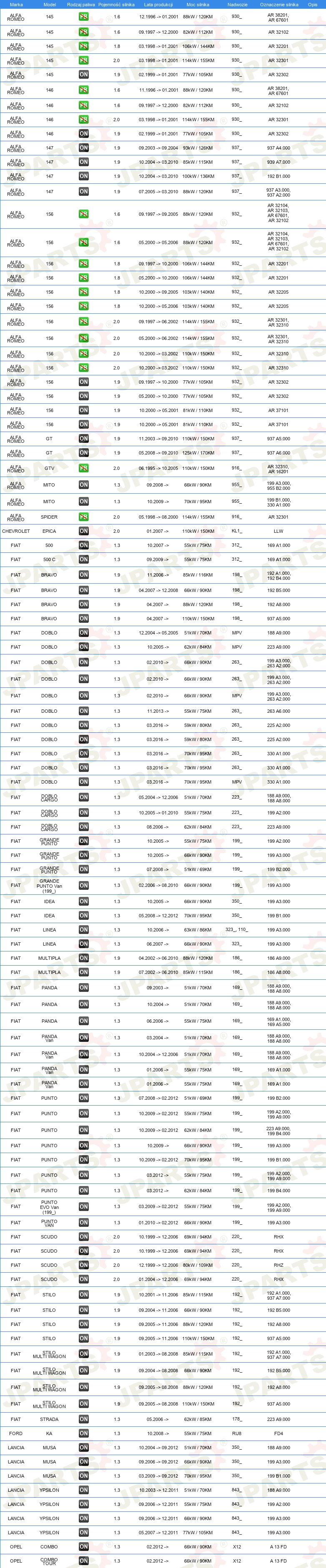Click the fuel icon in the FIAT STRADA row
326x1568 pixels.
83,1419
